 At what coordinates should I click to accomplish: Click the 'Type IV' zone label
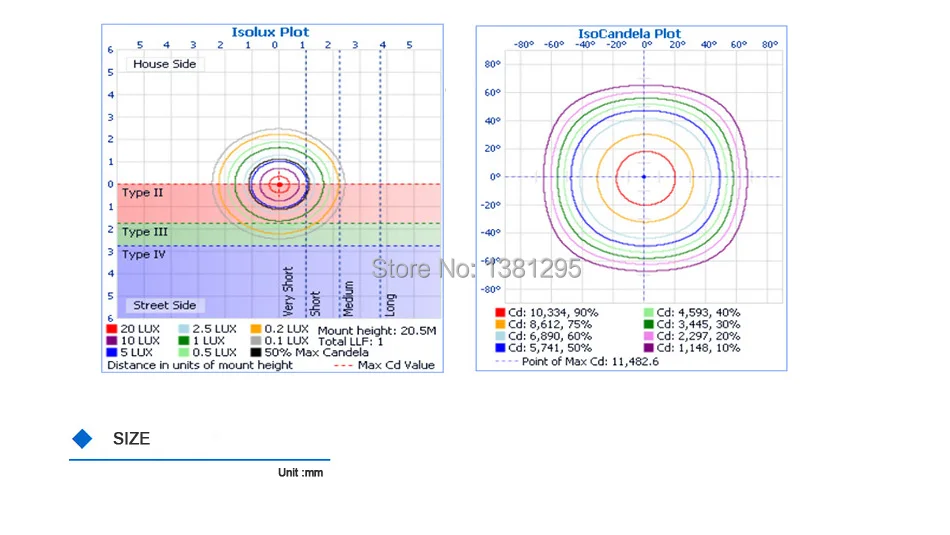click(x=144, y=254)
